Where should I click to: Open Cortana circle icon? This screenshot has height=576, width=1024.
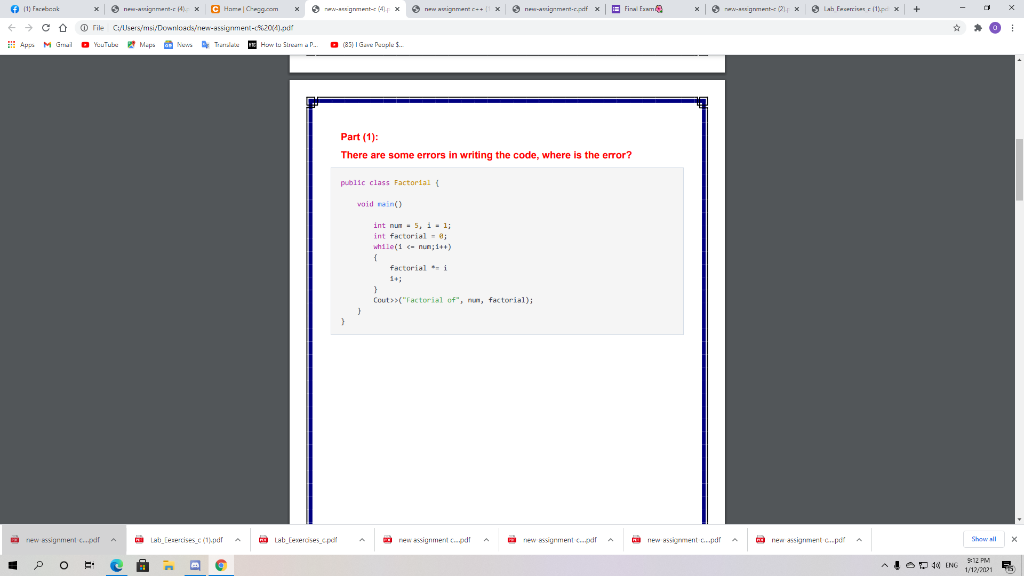click(x=63, y=566)
